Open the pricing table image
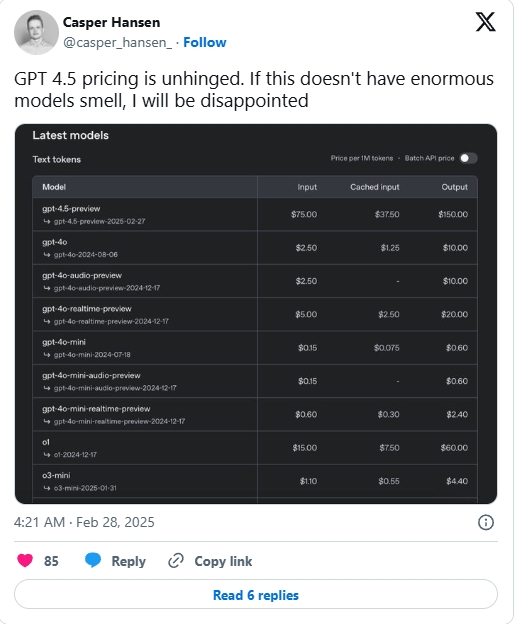 pyautogui.click(x=256, y=314)
